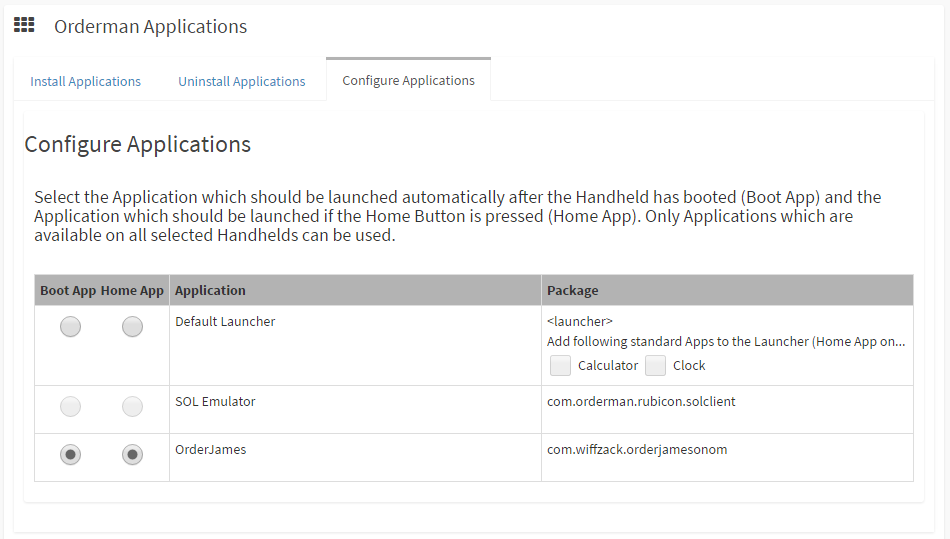Viewport: 950px width, 539px height.
Task: Click the com.wiffzack.orderjamesonom package text
Action: click(x=637, y=449)
